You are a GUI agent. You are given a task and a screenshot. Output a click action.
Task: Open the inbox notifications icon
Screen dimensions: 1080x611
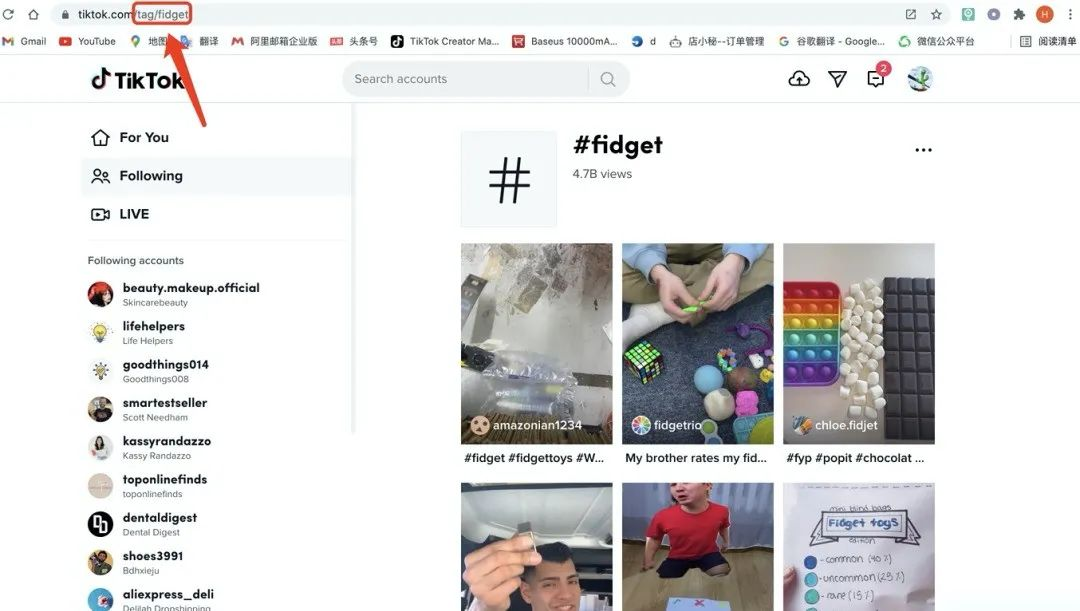click(875, 79)
